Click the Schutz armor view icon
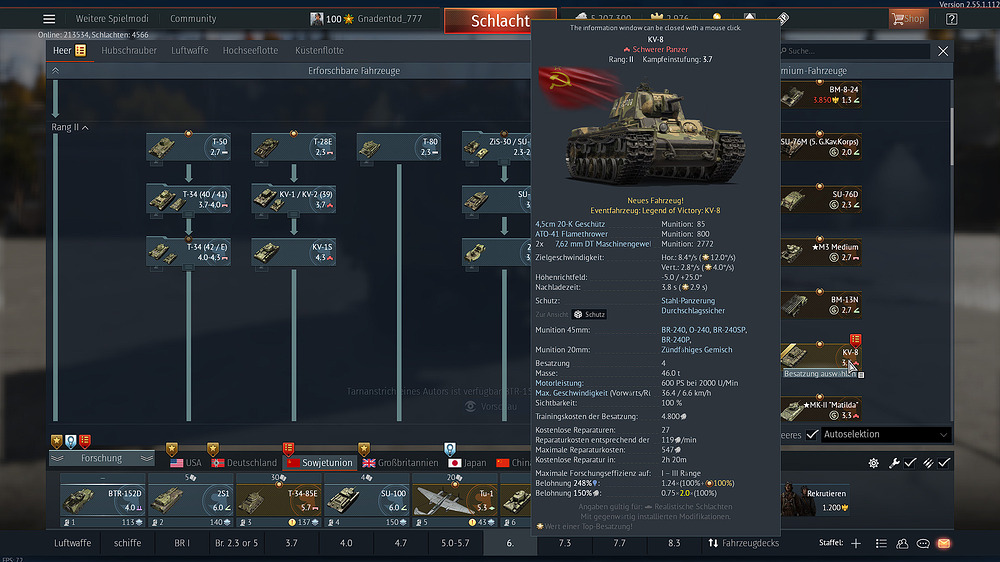The image size is (1000, 562). (578, 314)
